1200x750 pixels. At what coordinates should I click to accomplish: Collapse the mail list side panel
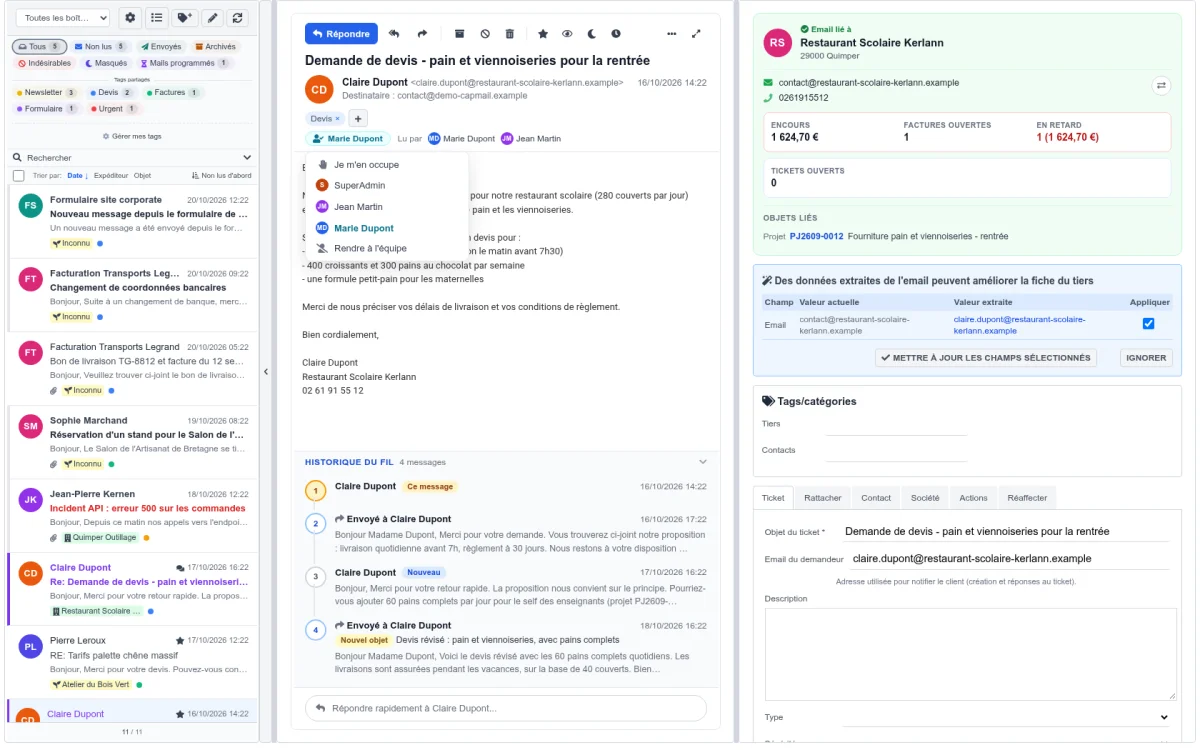click(x=266, y=372)
